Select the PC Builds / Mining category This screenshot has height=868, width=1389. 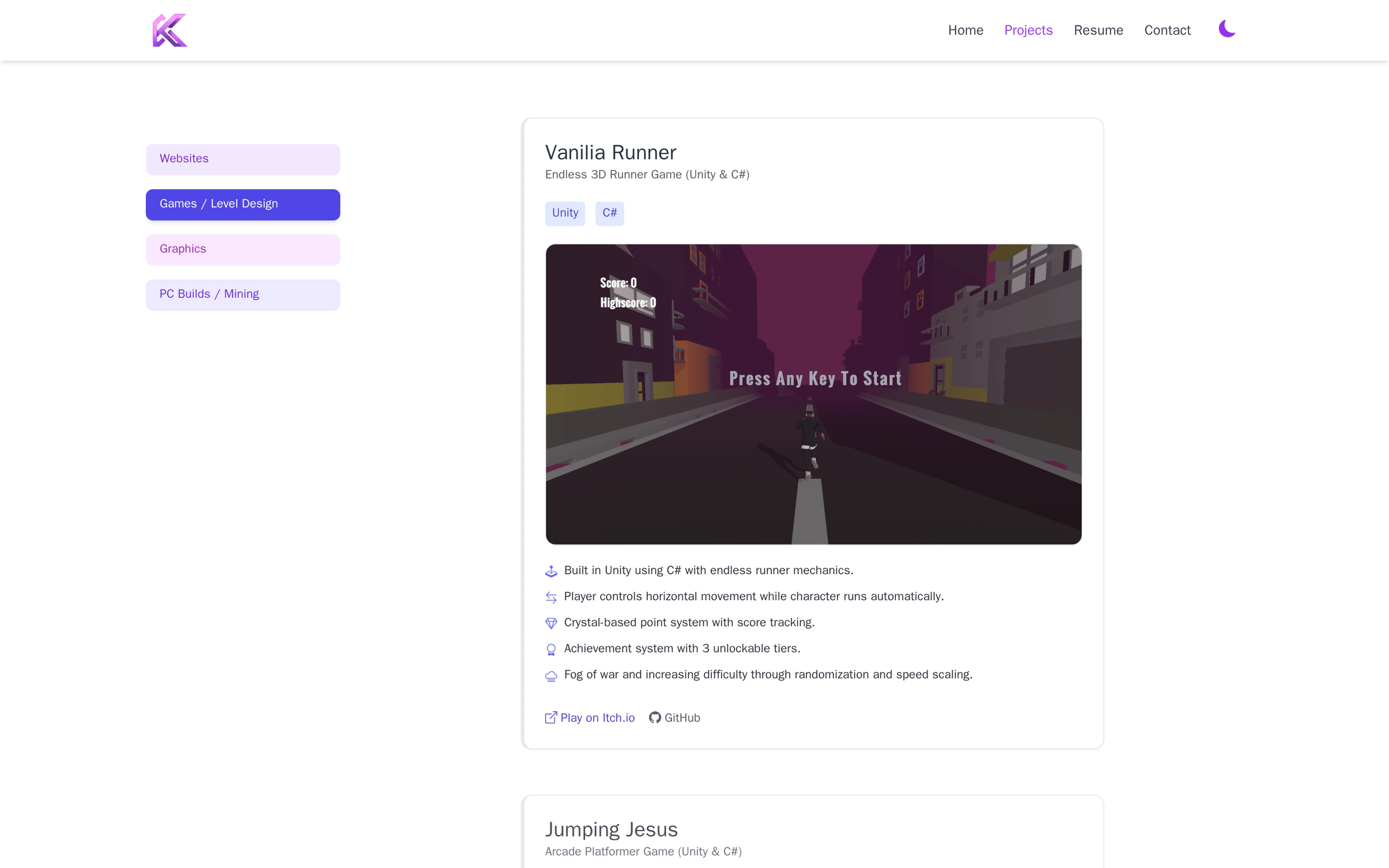(x=242, y=295)
